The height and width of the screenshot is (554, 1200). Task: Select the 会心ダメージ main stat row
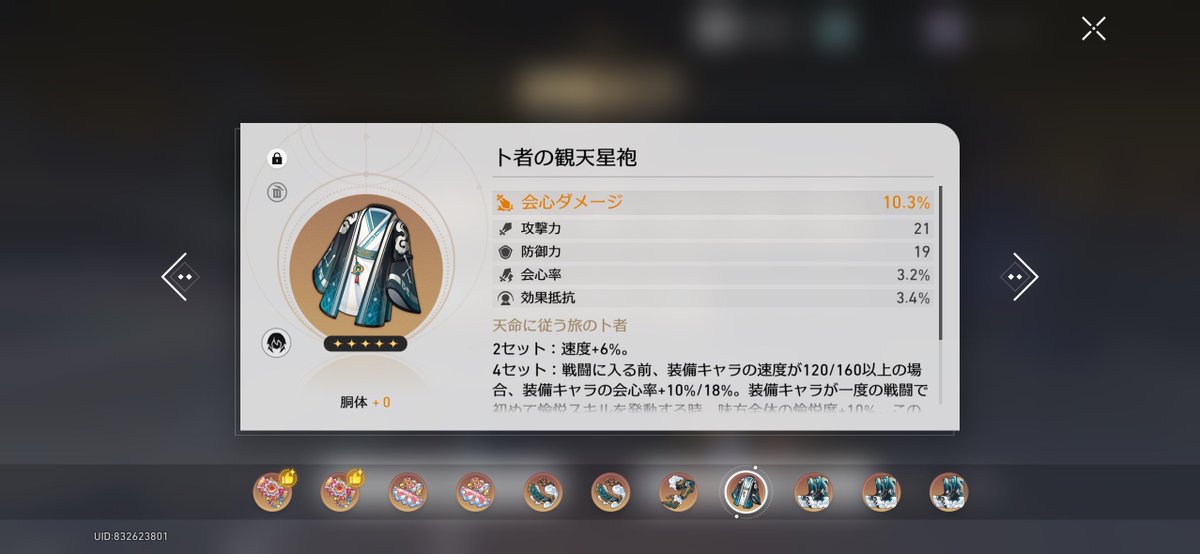(x=713, y=202)
